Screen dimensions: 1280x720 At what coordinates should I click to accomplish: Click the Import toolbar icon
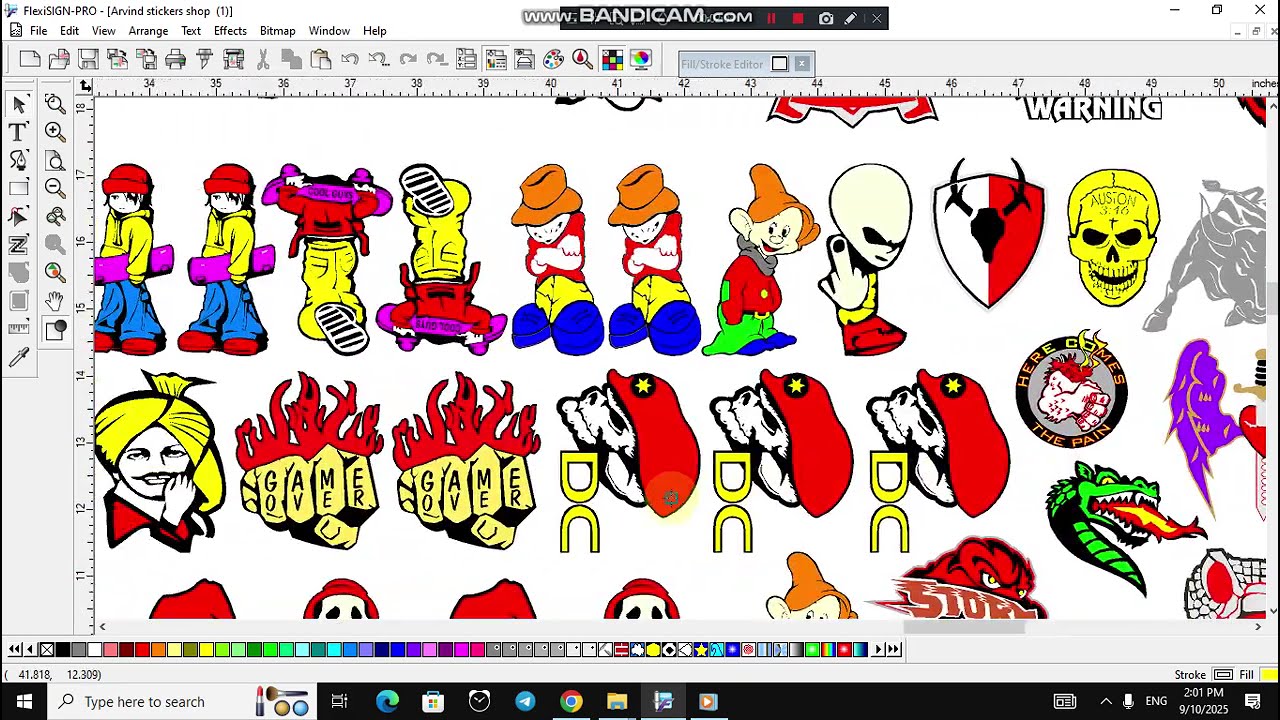(x=117, y=60)
